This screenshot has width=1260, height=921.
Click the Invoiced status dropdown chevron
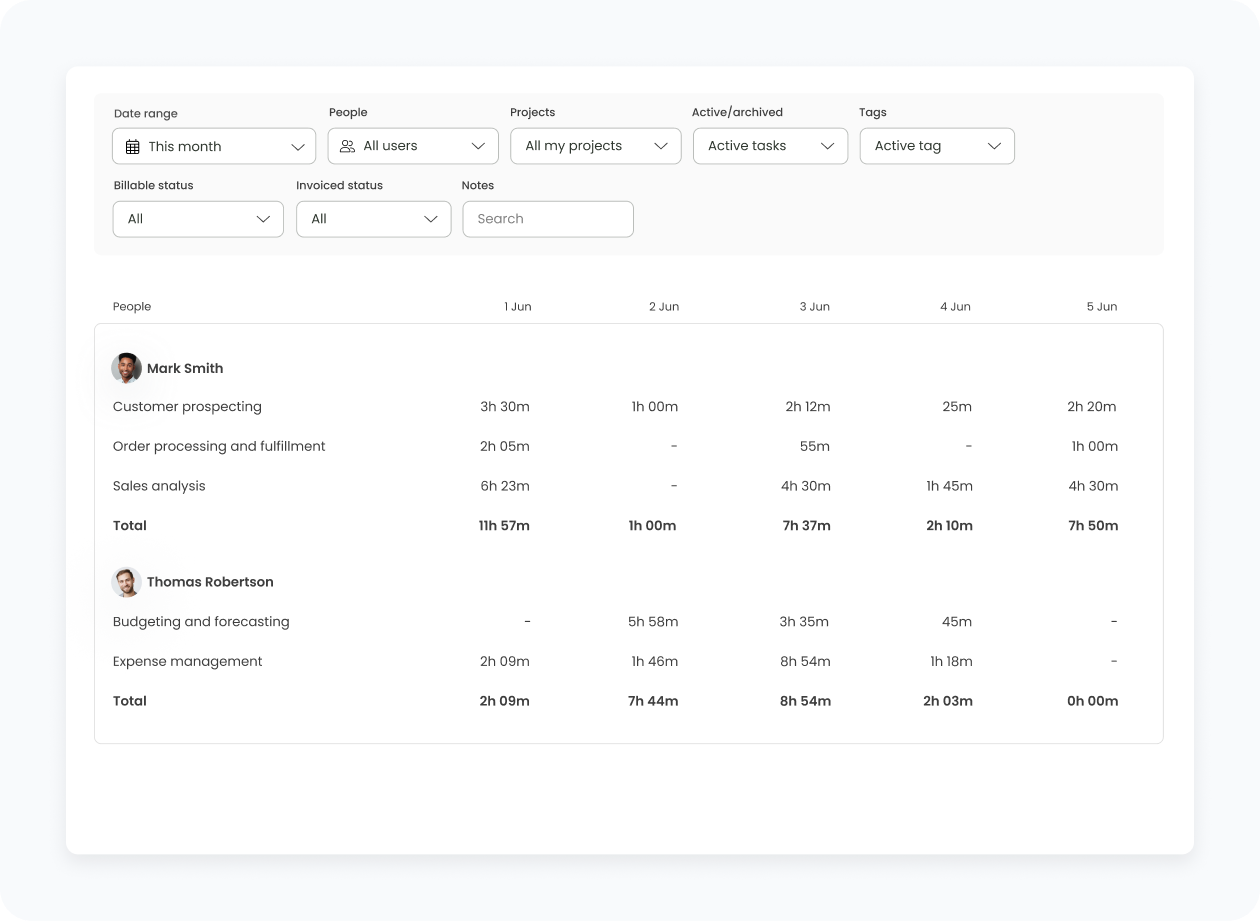tap(431, 219)
